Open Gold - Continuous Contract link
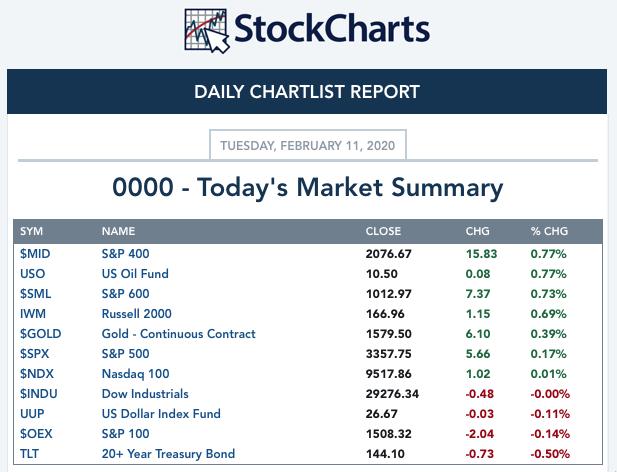617x472 pixels. click(x=179, y=334)
